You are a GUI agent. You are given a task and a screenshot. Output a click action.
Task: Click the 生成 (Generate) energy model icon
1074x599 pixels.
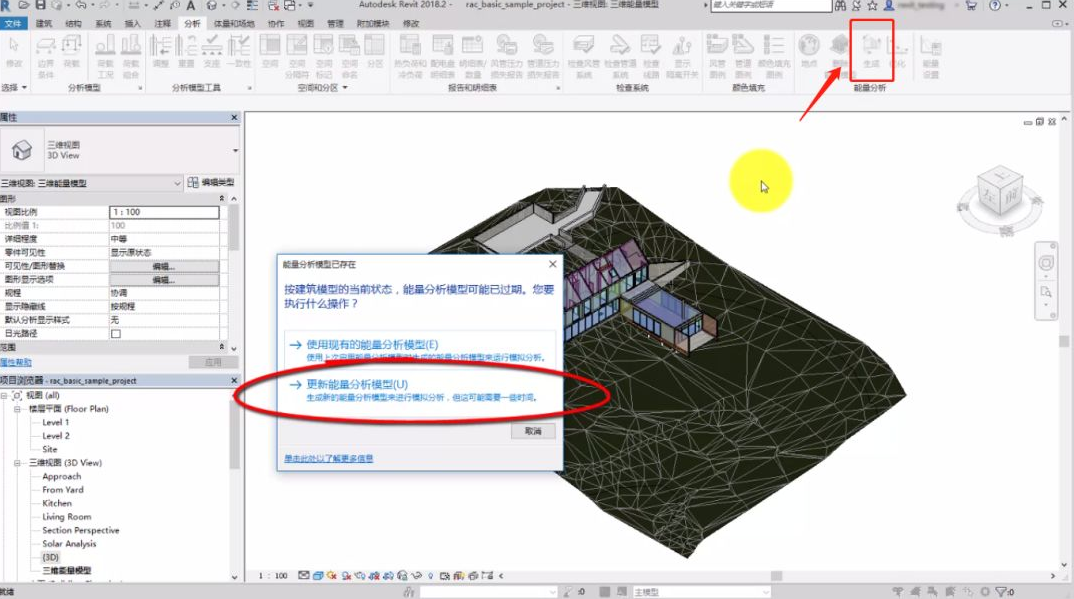click(871, 51)
